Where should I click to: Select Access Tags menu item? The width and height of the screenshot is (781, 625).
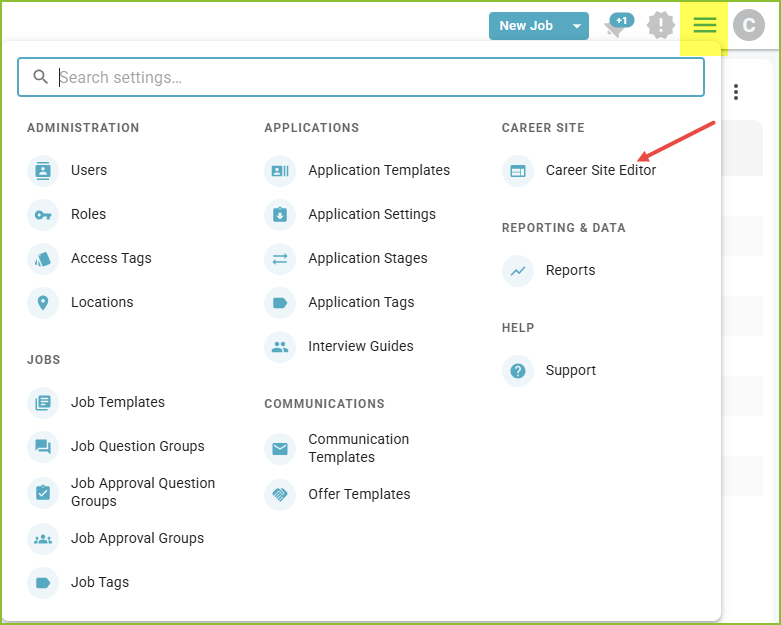[111, 258]
